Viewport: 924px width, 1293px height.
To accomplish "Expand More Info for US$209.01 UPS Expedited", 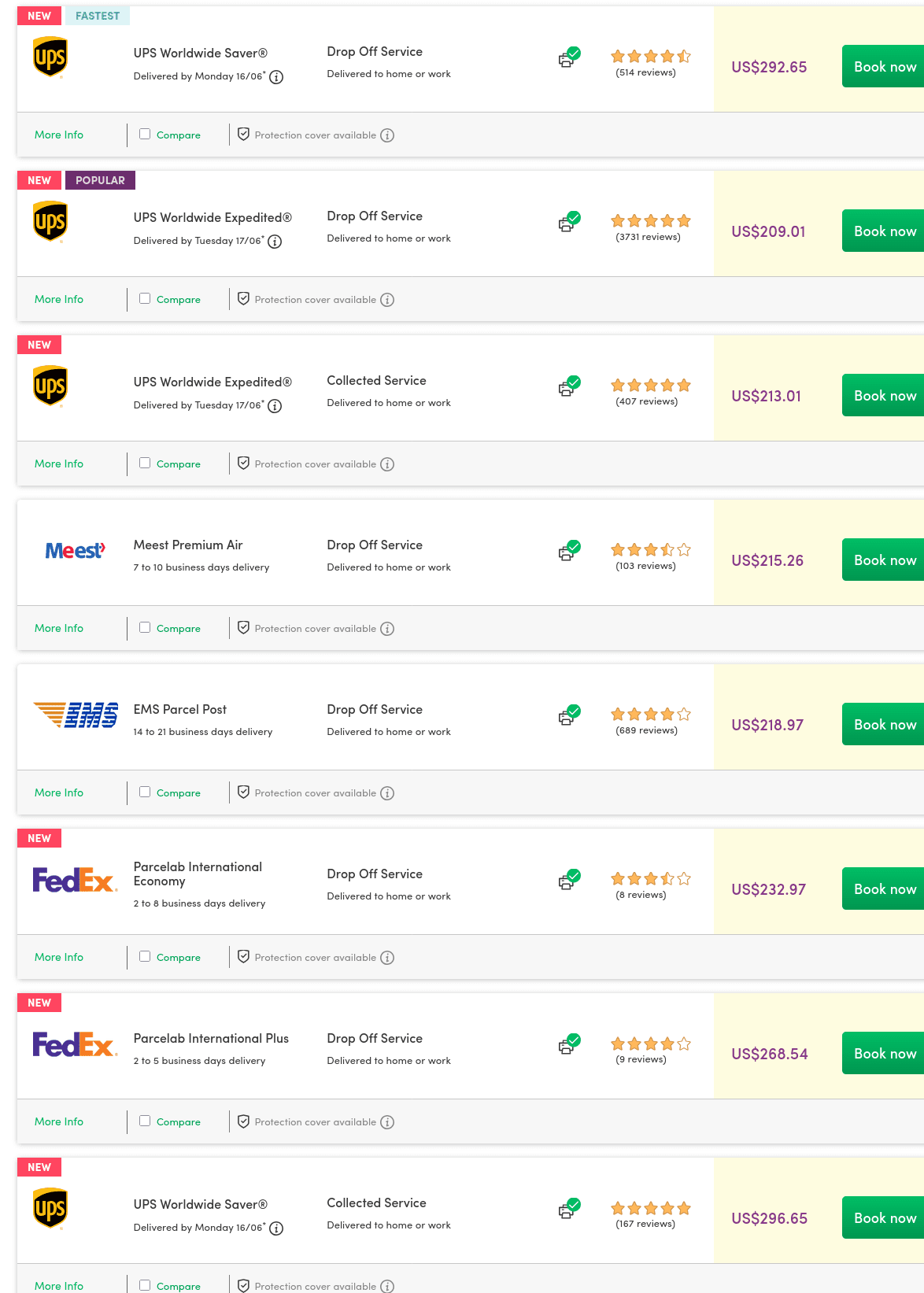I will click(59, 300).
